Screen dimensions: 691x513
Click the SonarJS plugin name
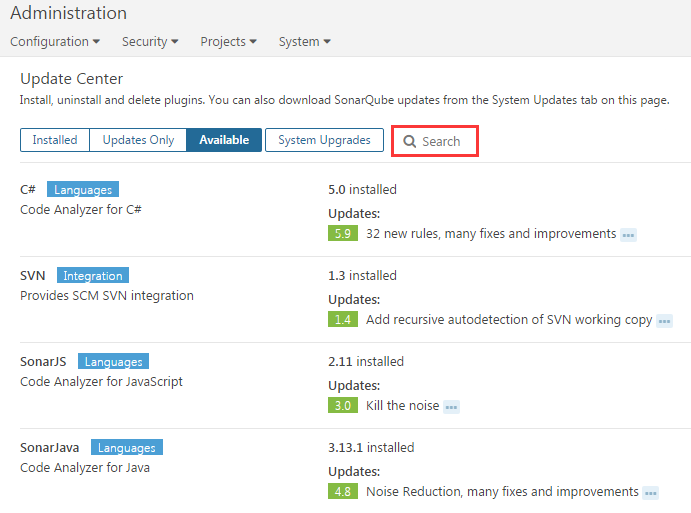[43, 361]
